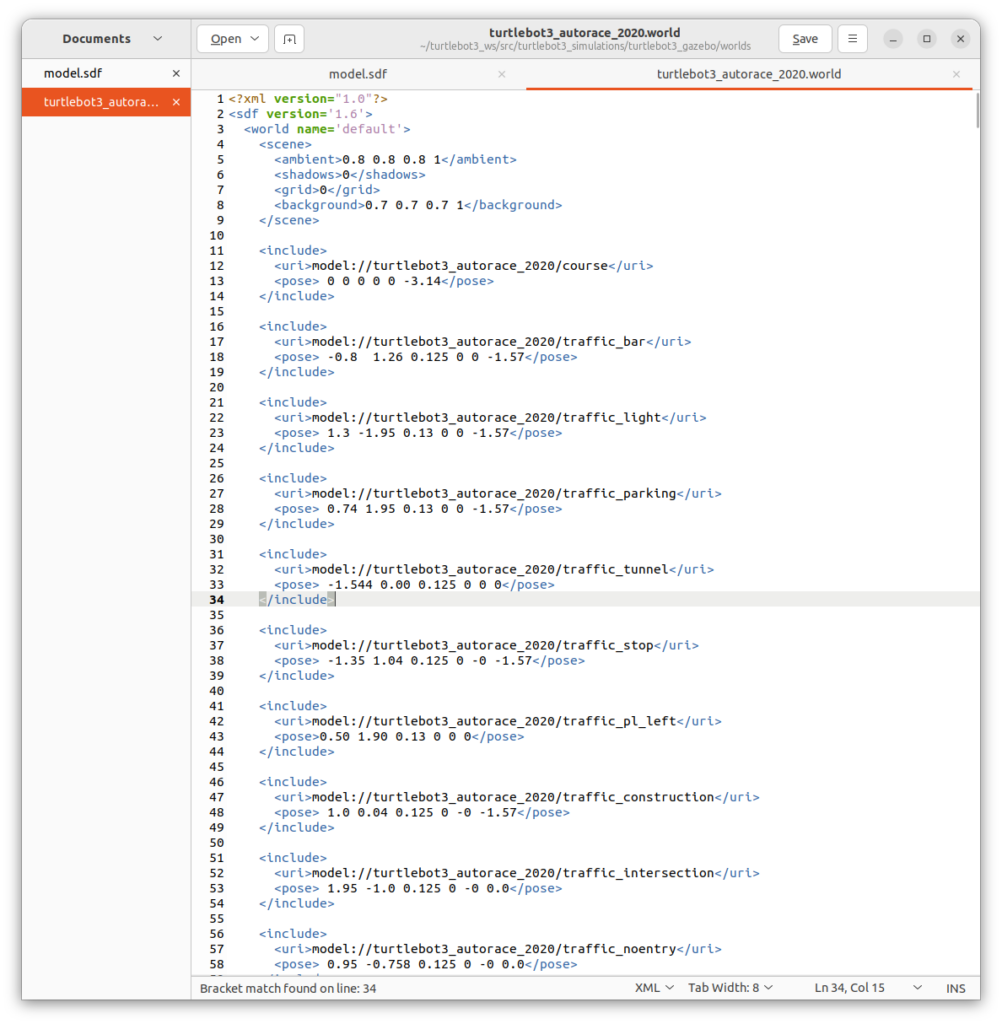Close turtlebot3_autora... in the side panel
The width and height of the screenshot is (1002, 1024).
(176, 102)
